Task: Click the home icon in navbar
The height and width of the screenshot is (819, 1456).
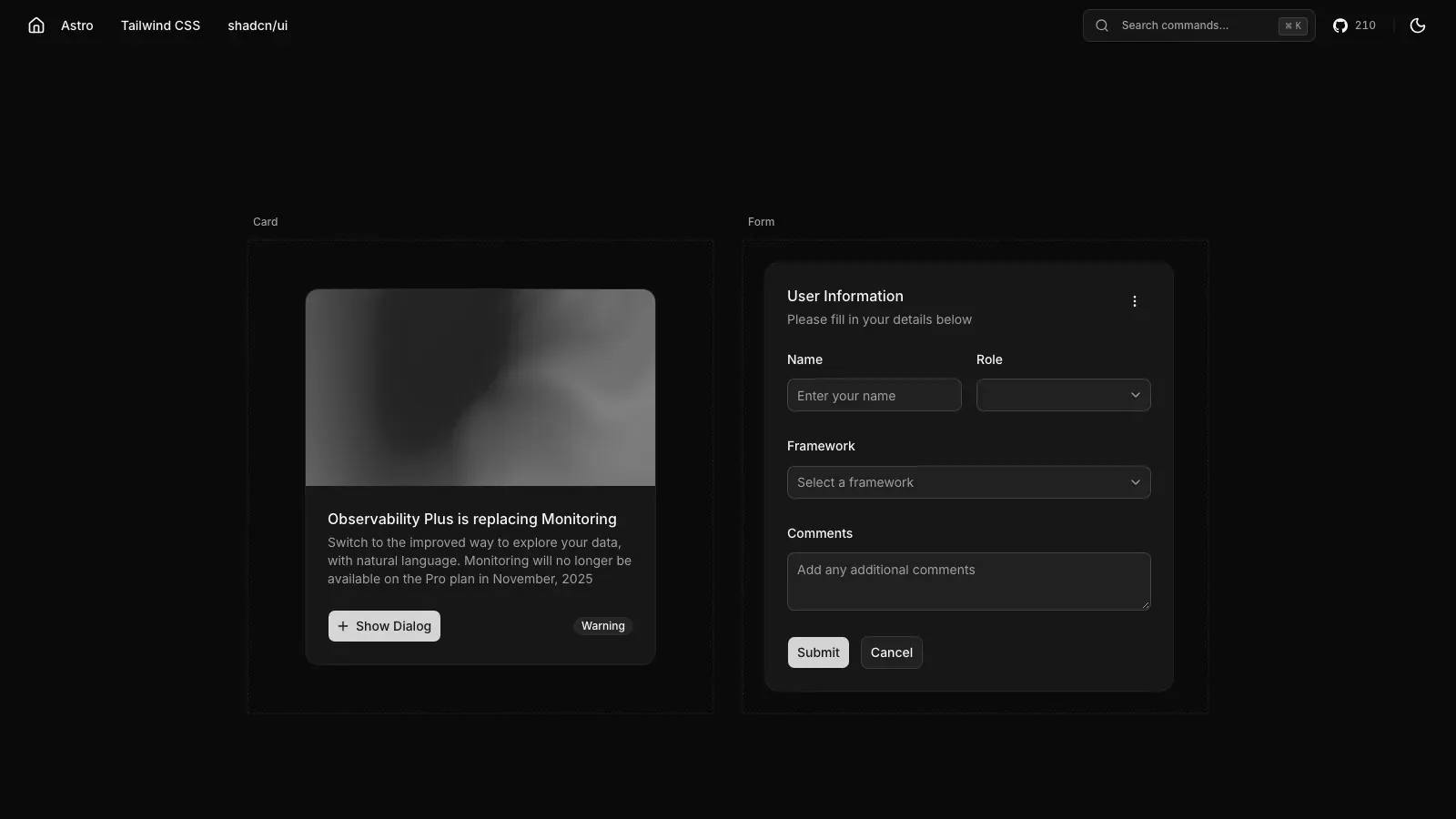Action: click(x=36, y=25)
